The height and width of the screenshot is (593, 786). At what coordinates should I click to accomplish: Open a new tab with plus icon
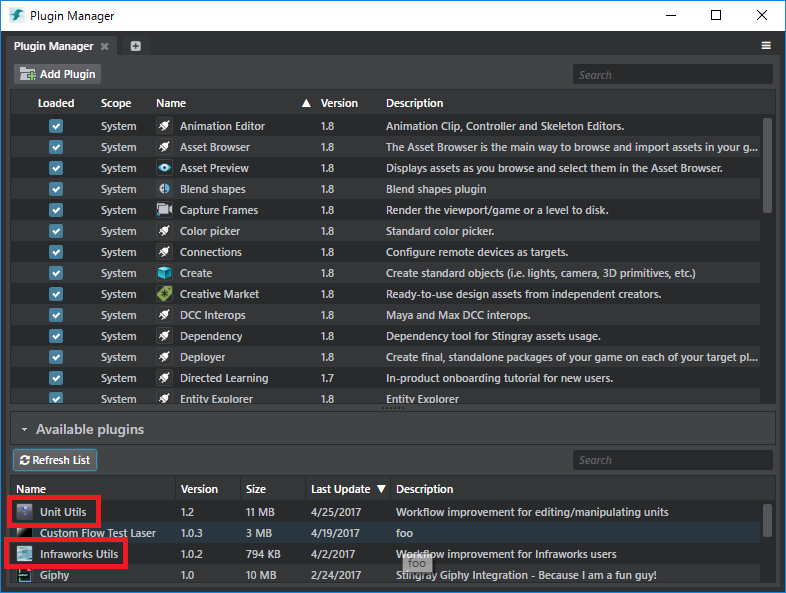(135, 46)
